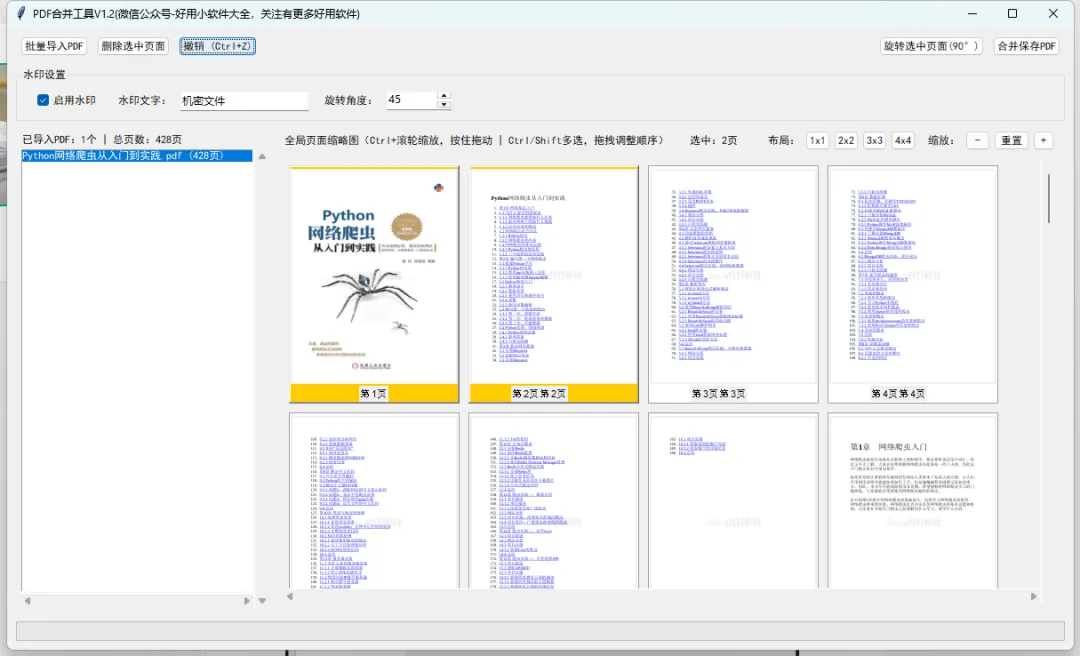Screen dimensions: 1080x656
Task: Click the thumbnail vertical scrollbar handle
Action: (x=1048, y=198)
